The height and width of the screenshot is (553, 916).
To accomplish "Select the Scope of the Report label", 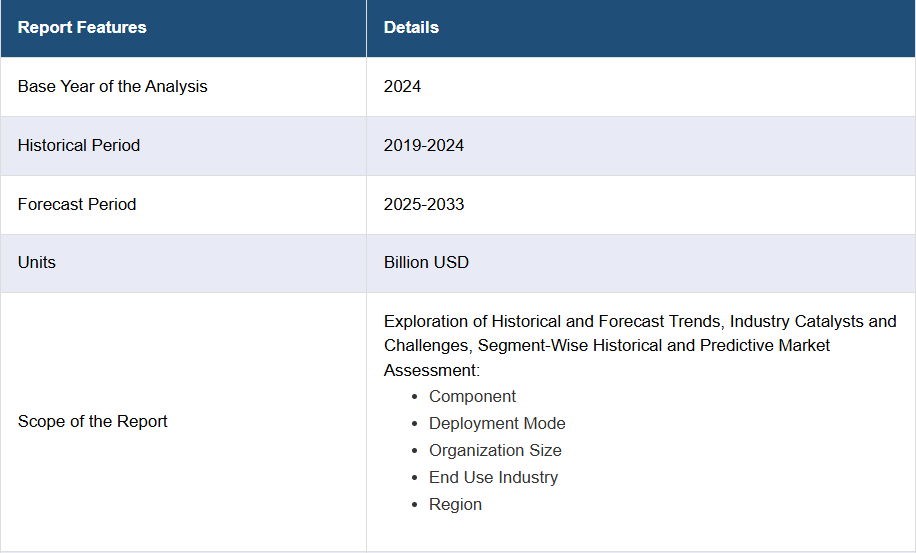I will tap(92, 422).
